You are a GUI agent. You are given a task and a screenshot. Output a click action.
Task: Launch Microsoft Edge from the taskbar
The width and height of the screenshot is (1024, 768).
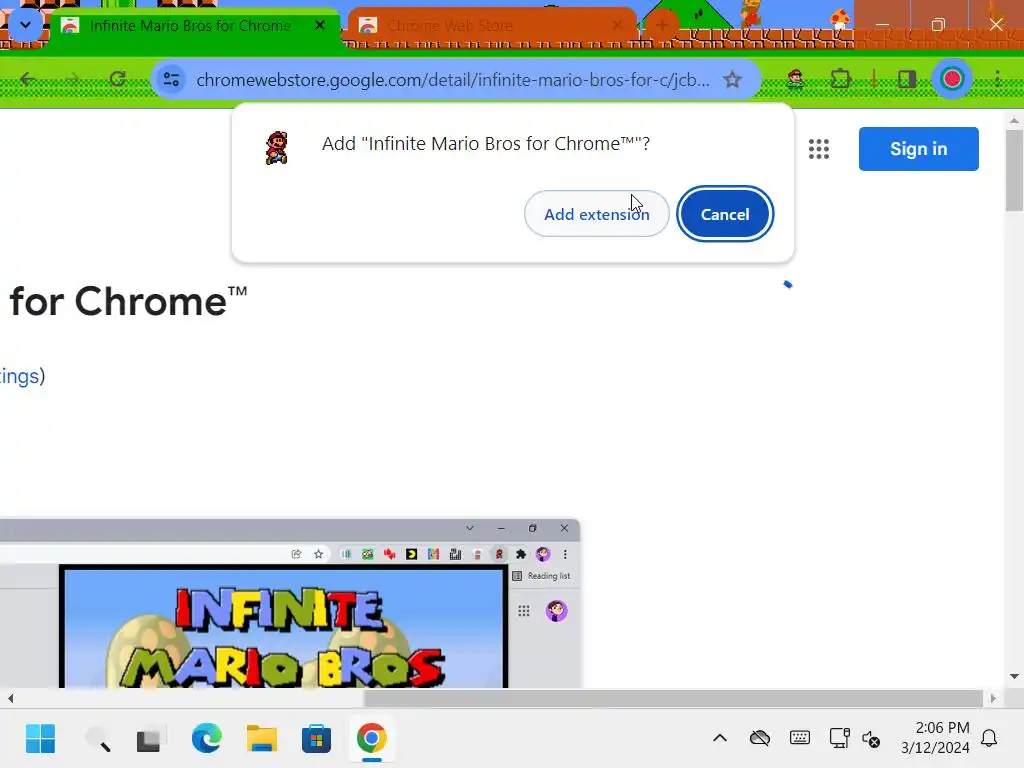point(206,739)
